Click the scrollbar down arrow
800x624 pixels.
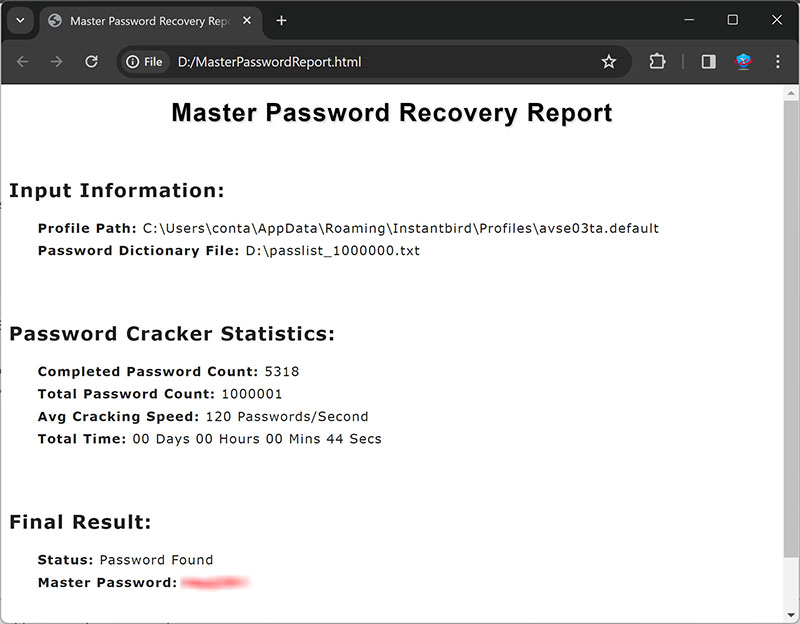click(790, 615)
